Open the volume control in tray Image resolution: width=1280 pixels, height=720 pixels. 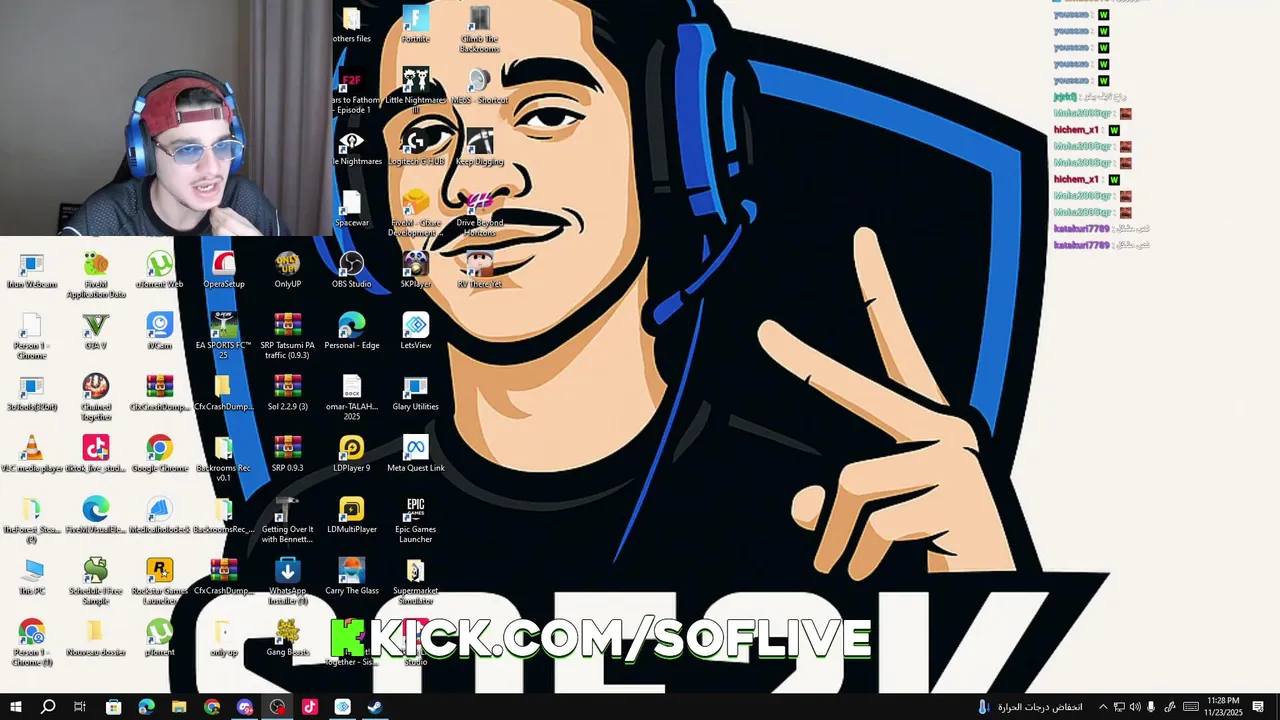click(1135, 707)
